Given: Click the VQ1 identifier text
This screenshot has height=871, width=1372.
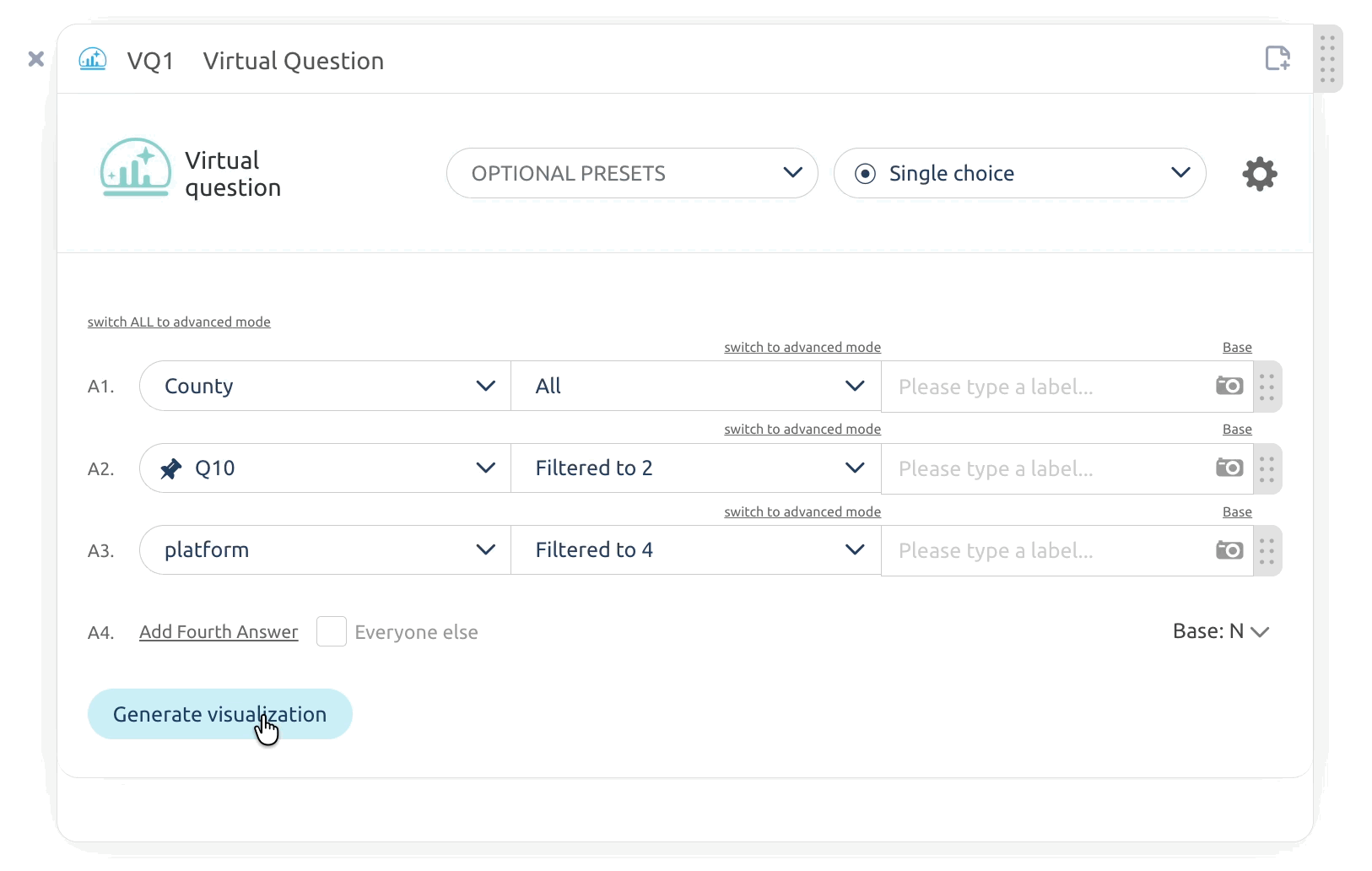Looking at the screenshot, I should click(150, 61).
